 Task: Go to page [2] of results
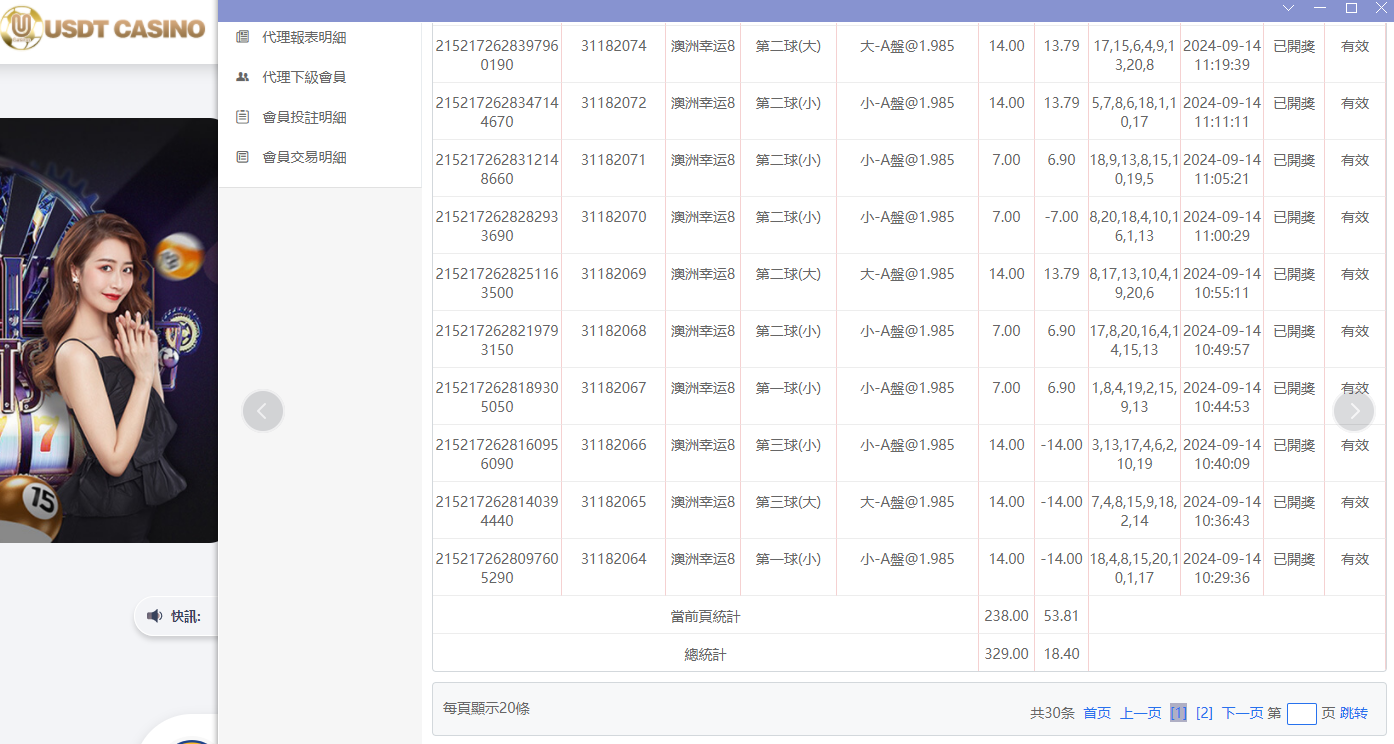[x=1204, y=713]
